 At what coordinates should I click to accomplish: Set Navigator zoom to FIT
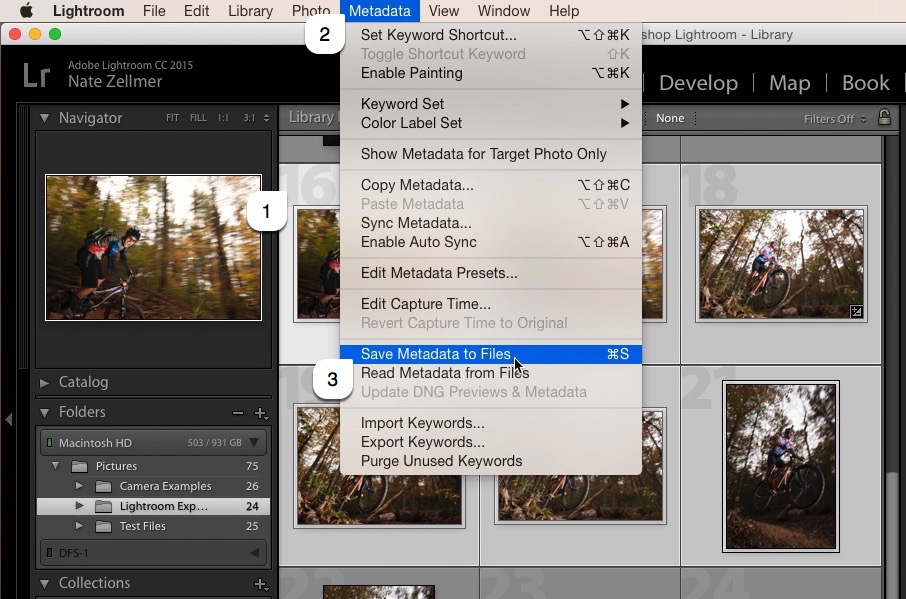172,118
